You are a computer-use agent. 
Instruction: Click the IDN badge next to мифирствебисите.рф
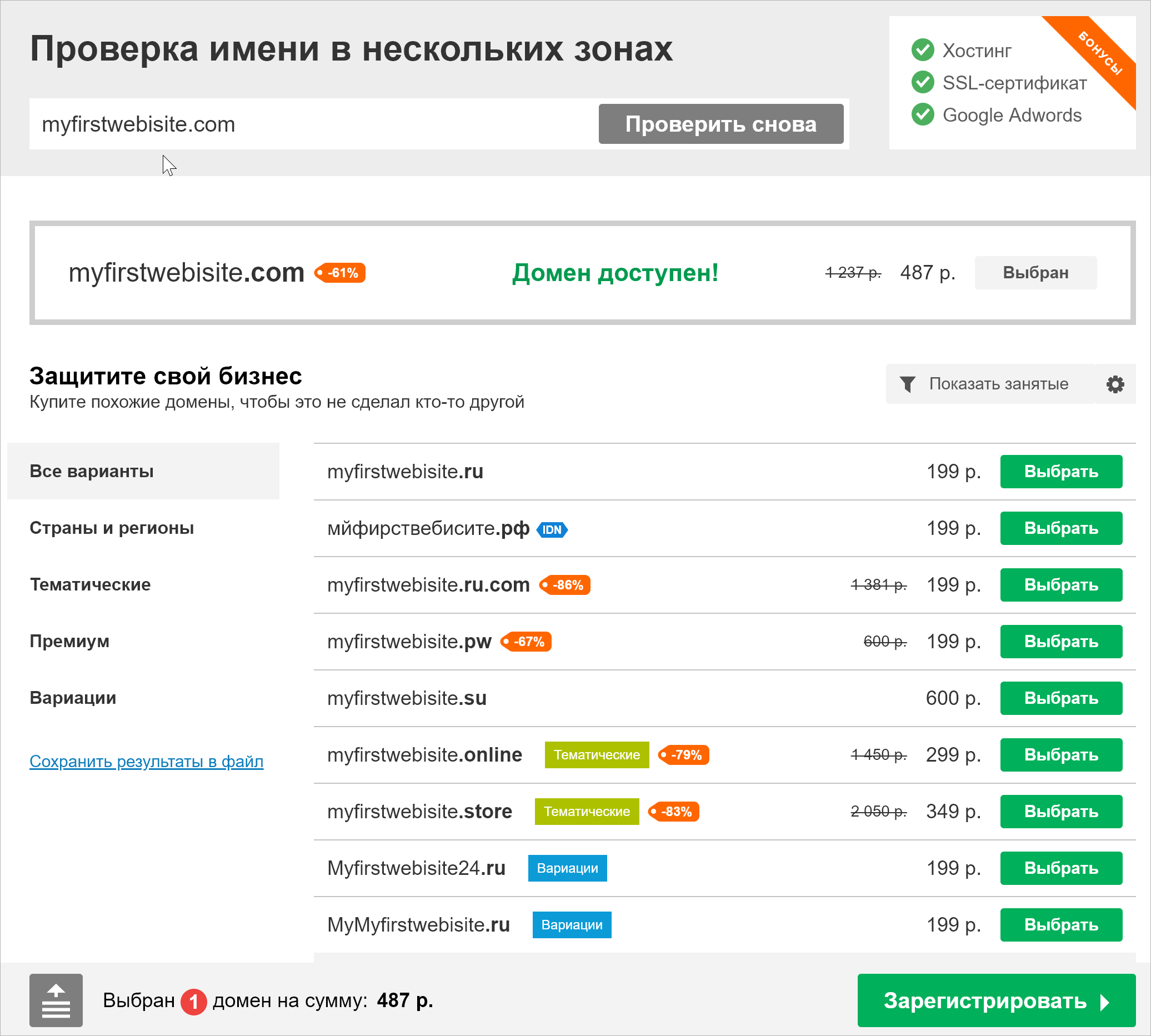pos(551,529)
